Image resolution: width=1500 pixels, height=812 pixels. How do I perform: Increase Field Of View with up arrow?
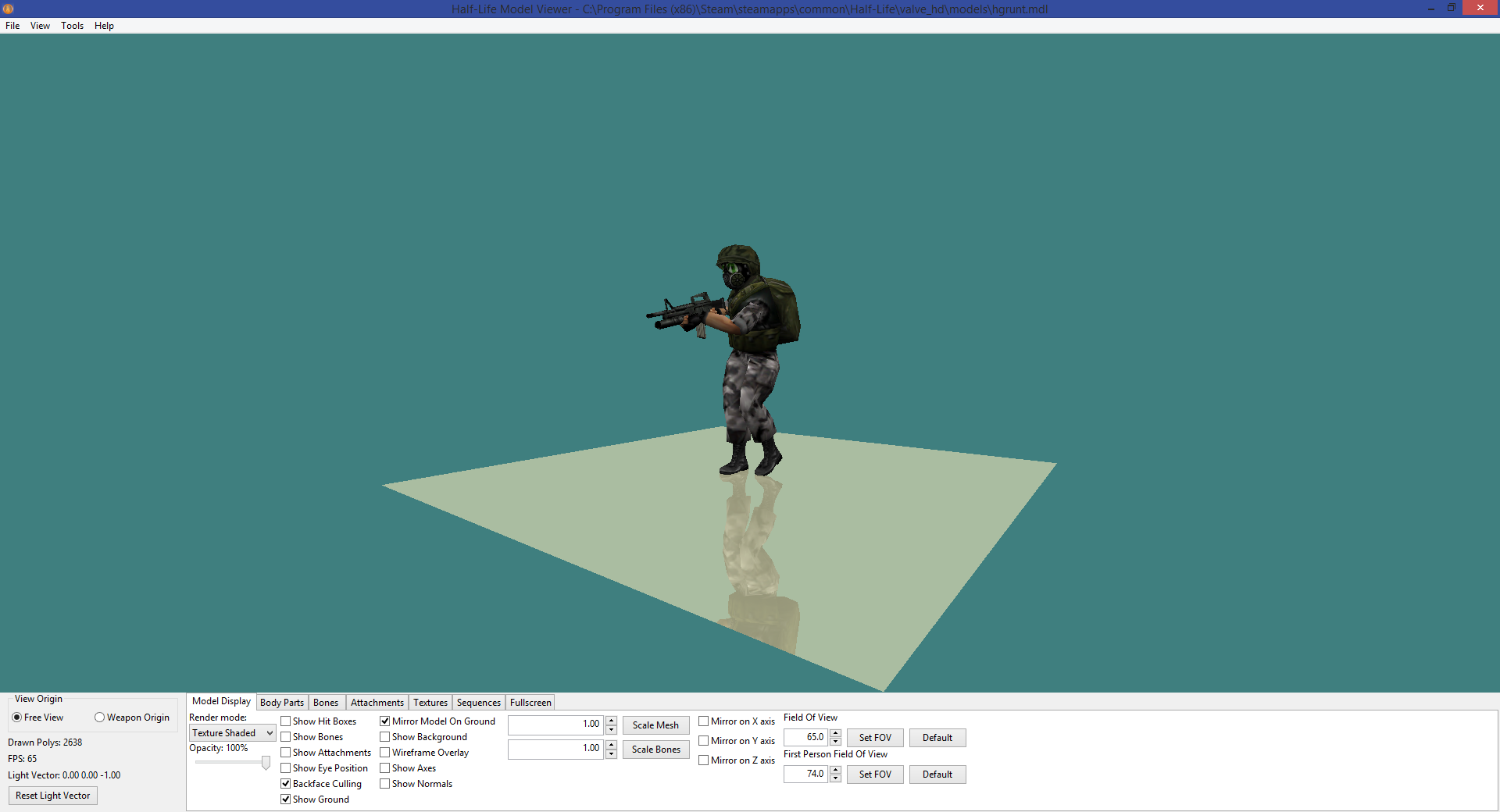pos(835,733)
